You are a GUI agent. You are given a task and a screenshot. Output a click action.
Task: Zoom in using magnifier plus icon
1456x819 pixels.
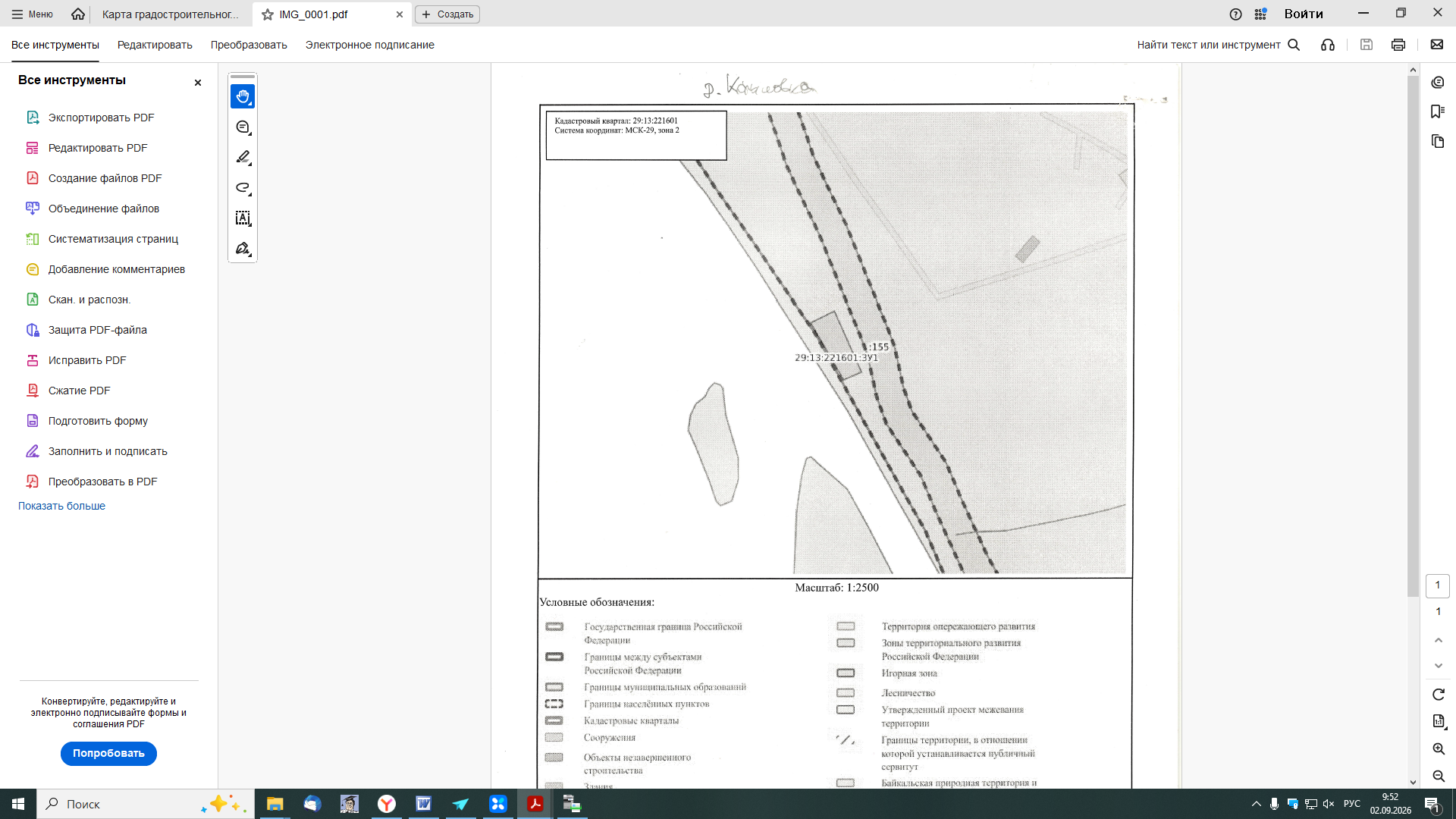click(1439, 749)
